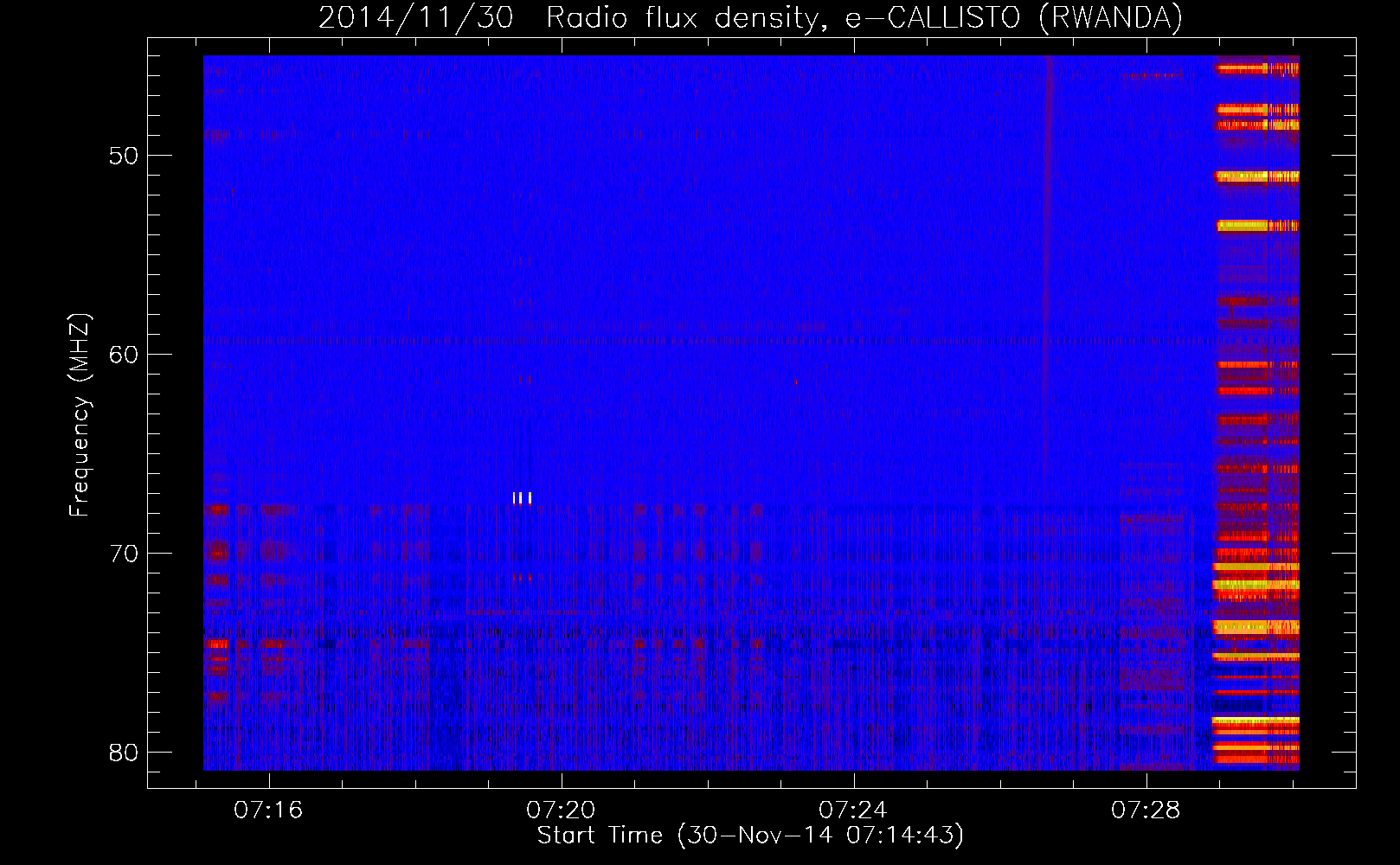This screenshot has width=1400, height=865.
Task: Click the bright white burst spikes near 67 MHz
Action: 522,497
